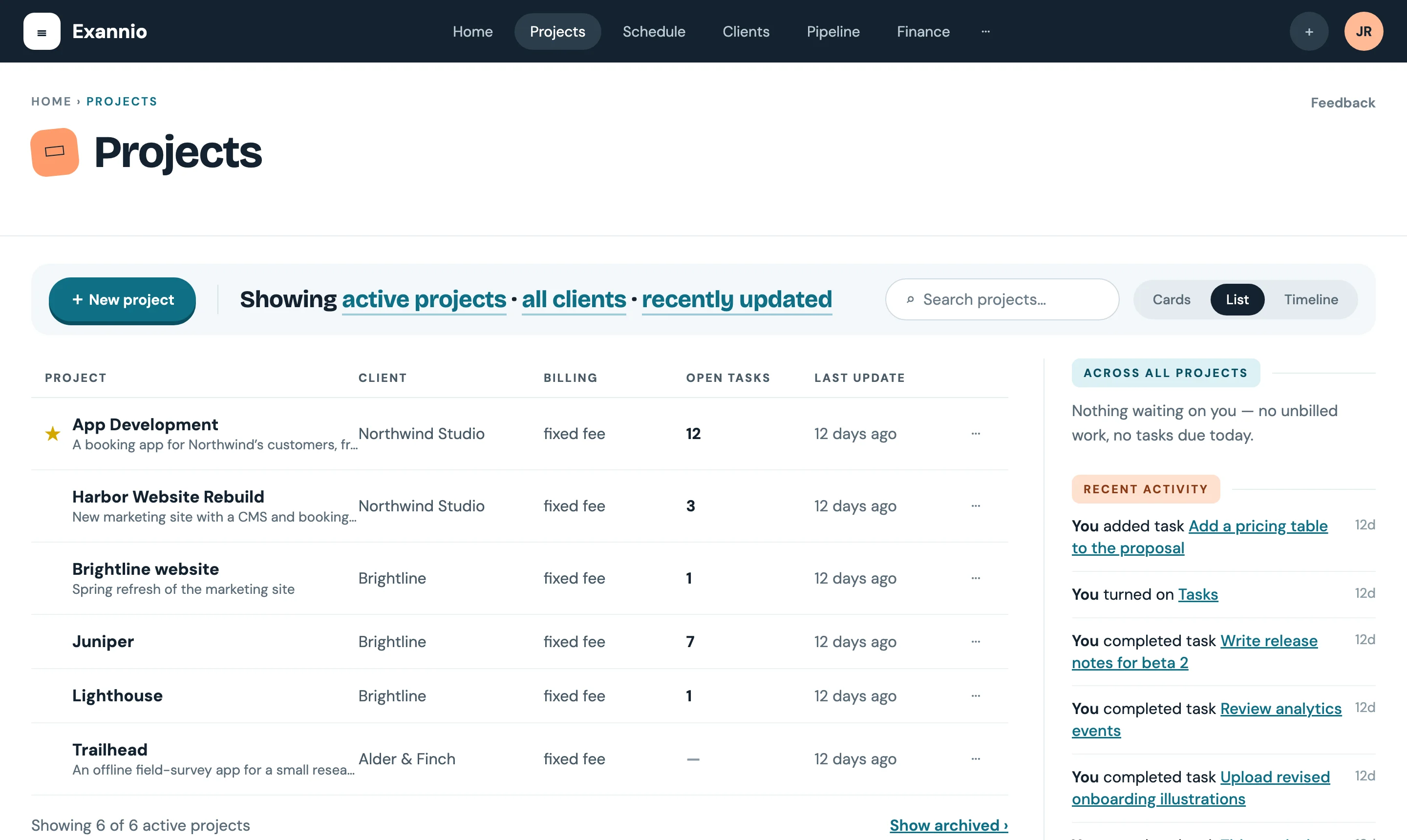Open the all clients filter dropdown
Screen dimensions: 1407x840
click(574, 299)
